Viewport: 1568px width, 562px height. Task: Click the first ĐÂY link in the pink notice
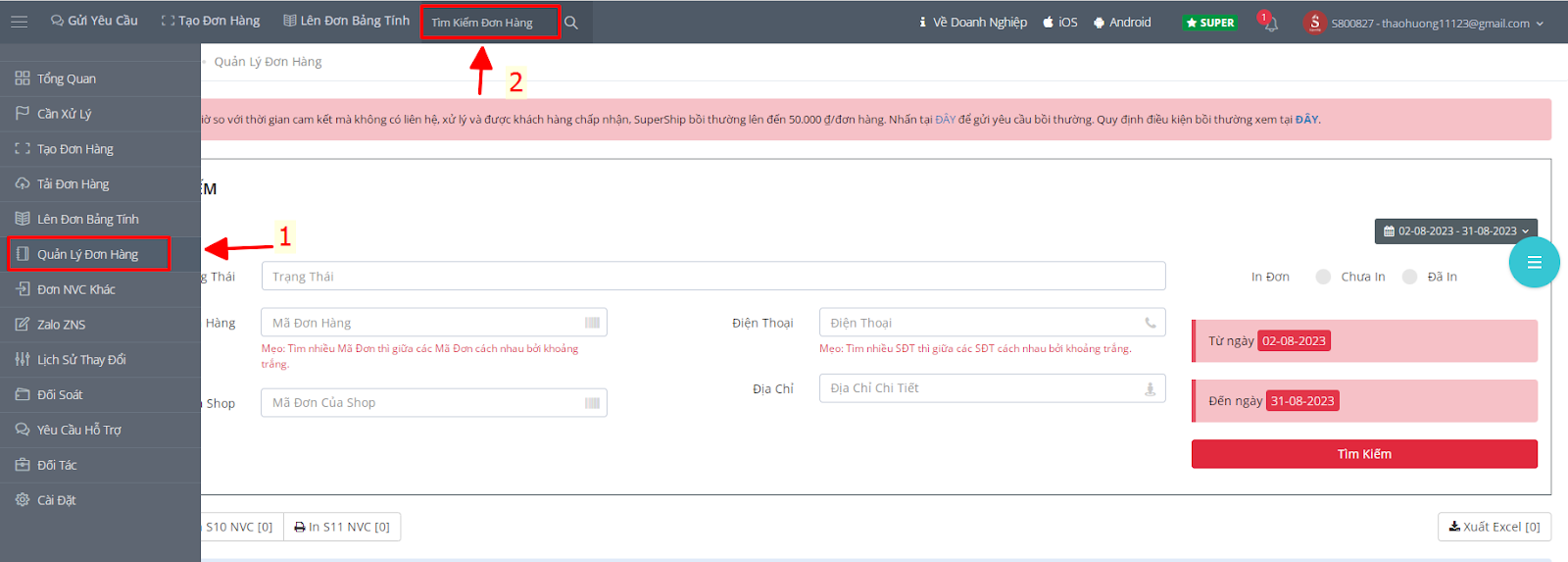point(945,120)
